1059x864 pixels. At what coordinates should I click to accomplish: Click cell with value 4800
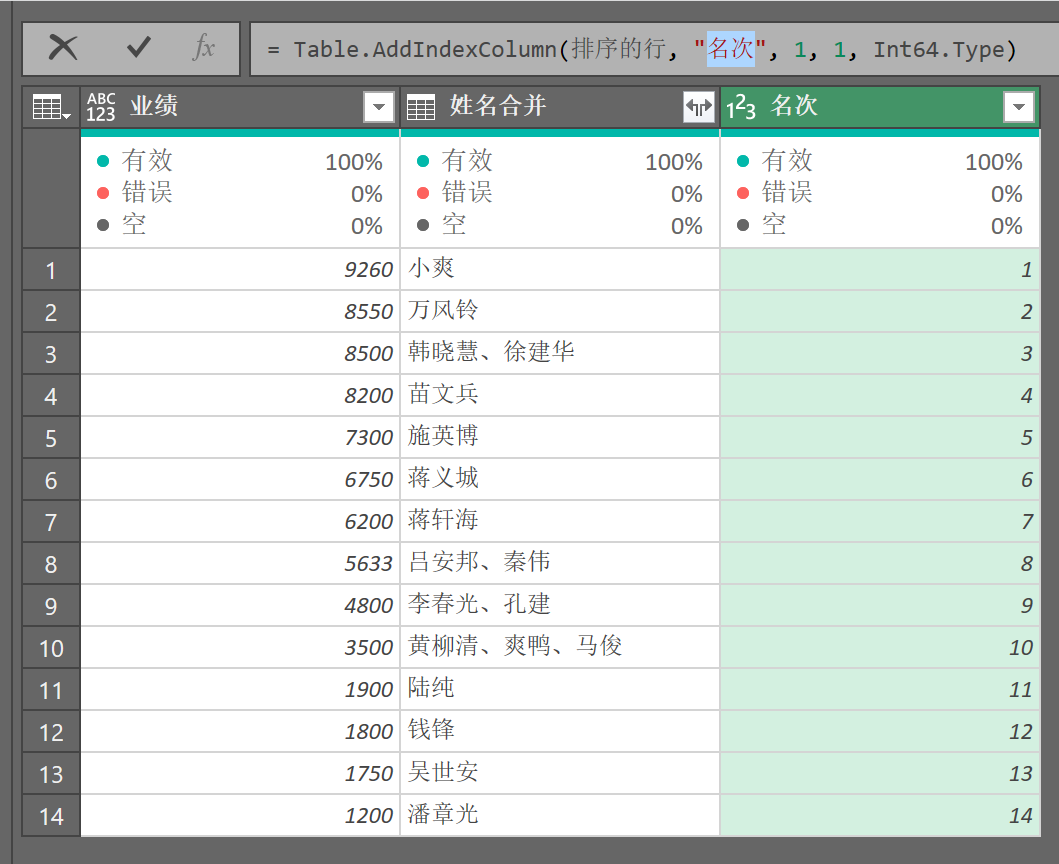point(240,606)
